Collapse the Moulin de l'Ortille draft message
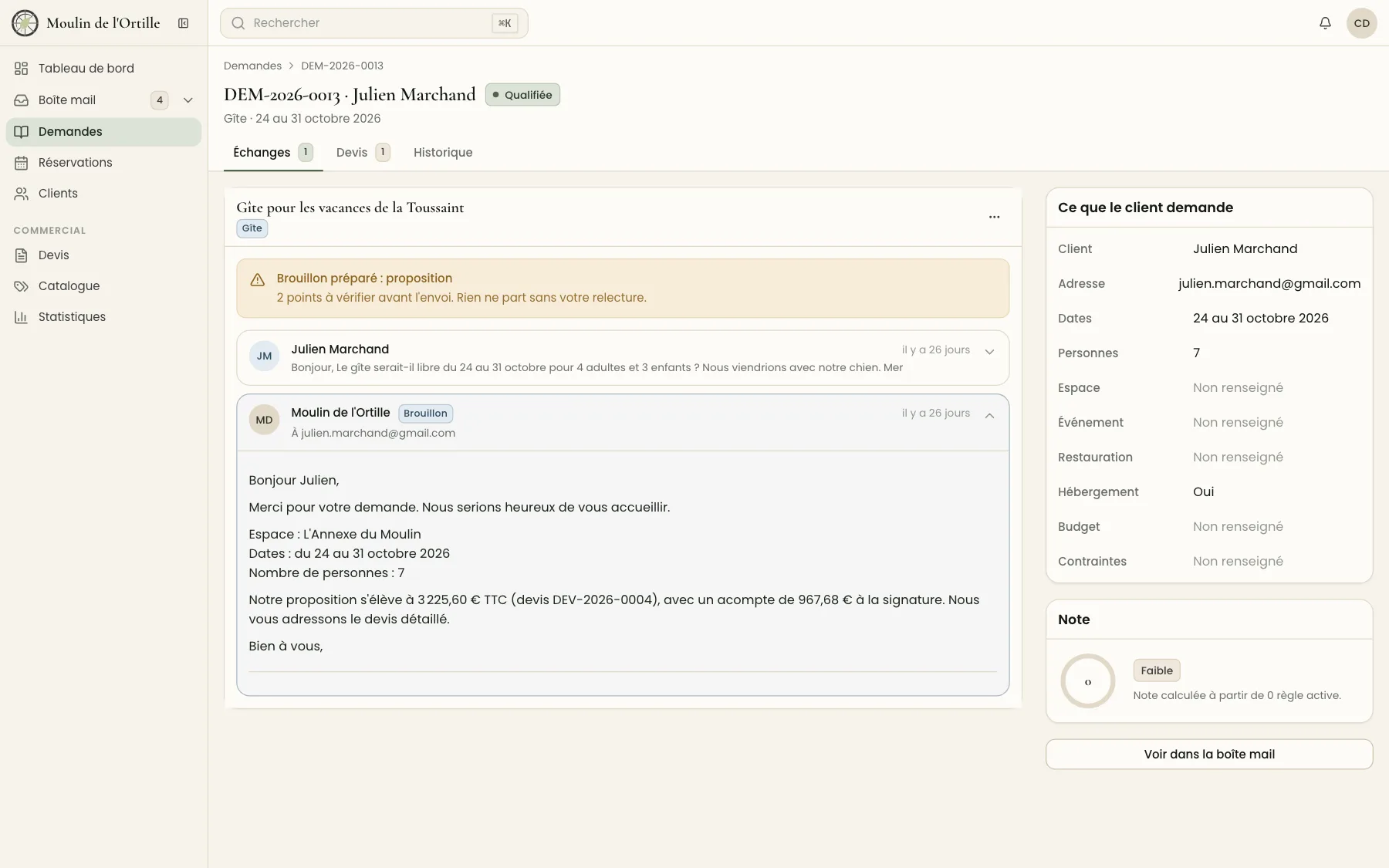This screenshot has height=868, width=1389. tap(989, 416)
